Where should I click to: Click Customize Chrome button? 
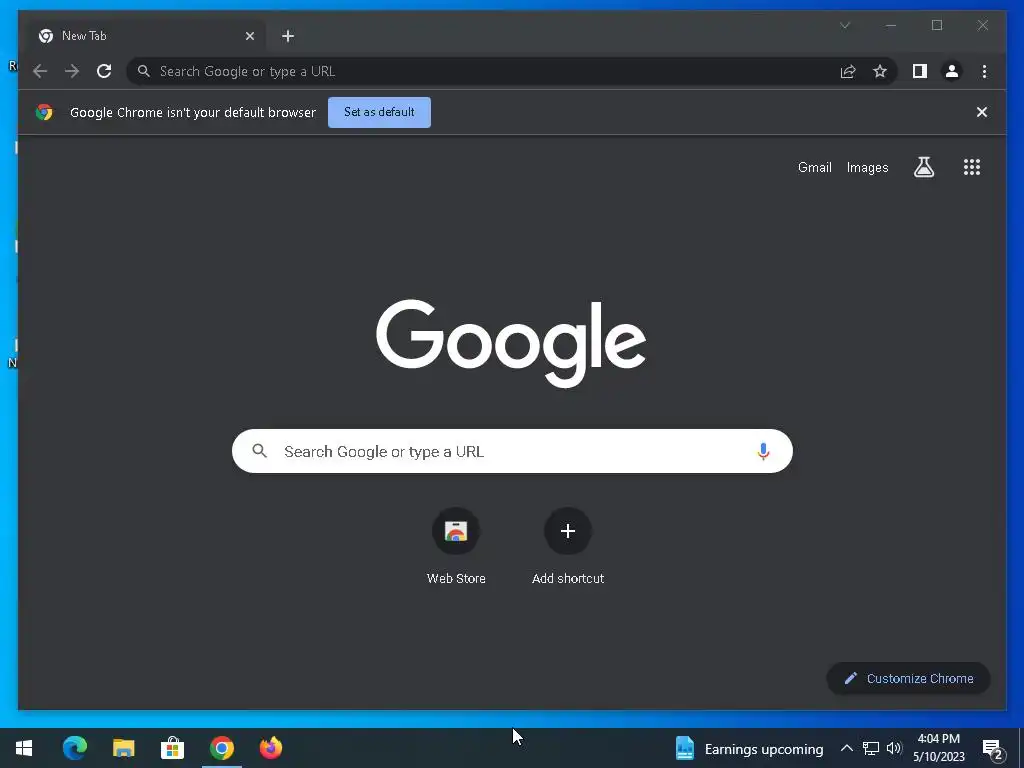pos(908,679)
